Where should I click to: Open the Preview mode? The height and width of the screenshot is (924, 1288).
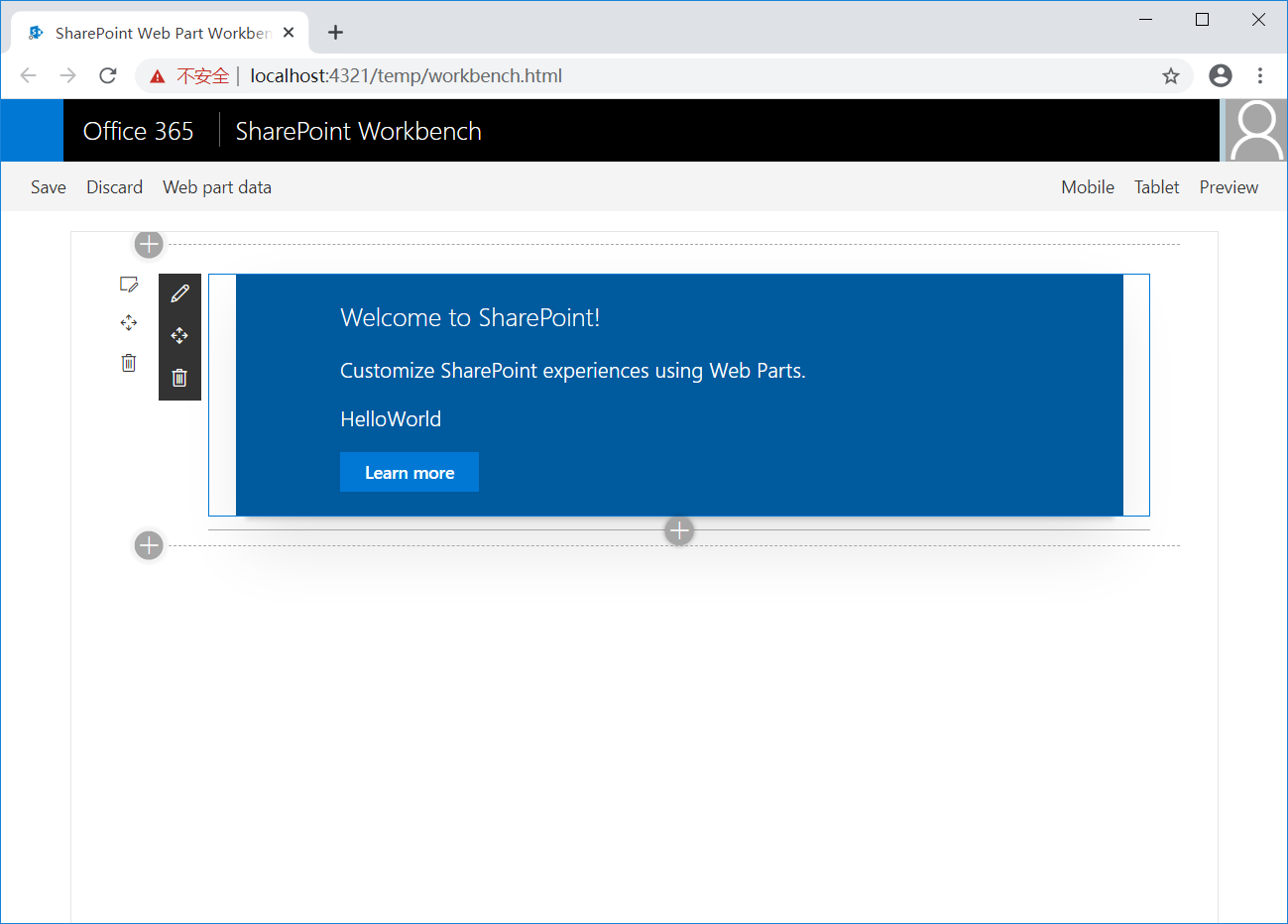pos(1229,187)
